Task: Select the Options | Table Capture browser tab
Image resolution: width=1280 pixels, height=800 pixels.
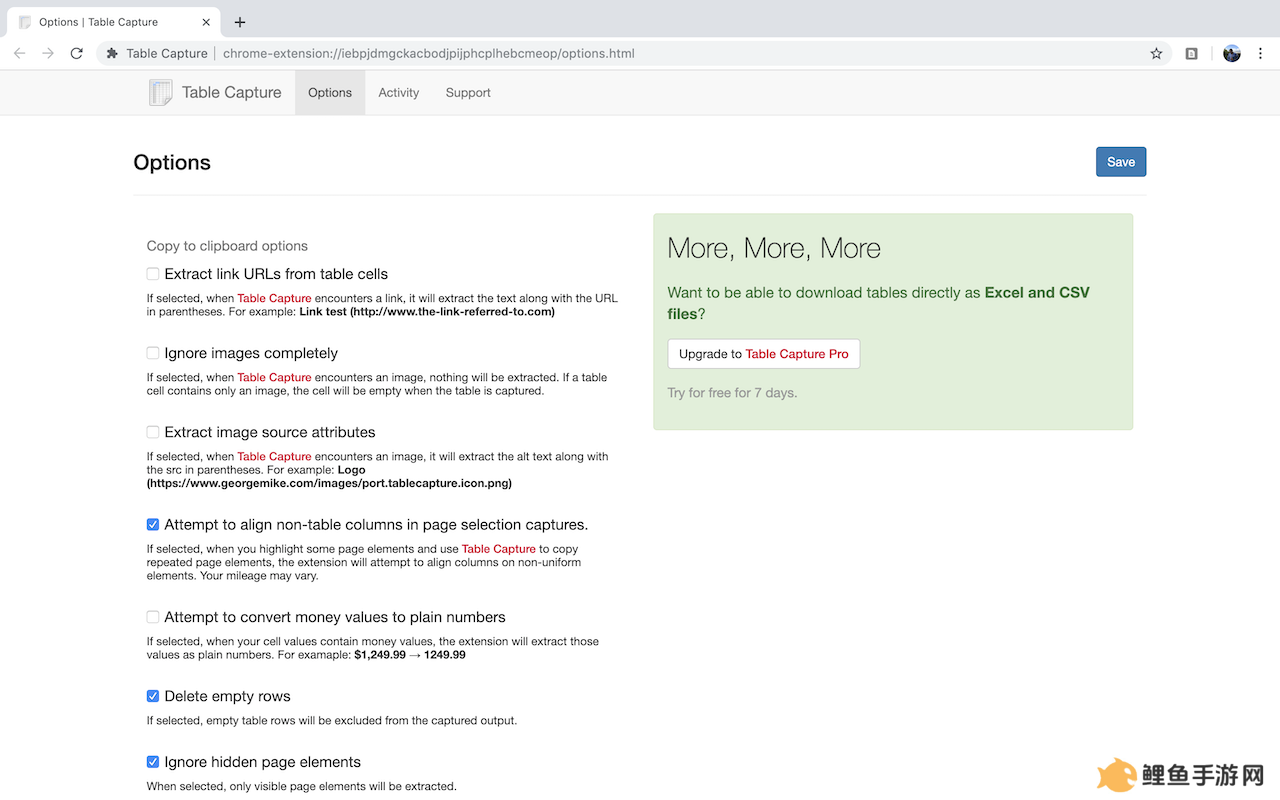Action: [x=115, y=22]
